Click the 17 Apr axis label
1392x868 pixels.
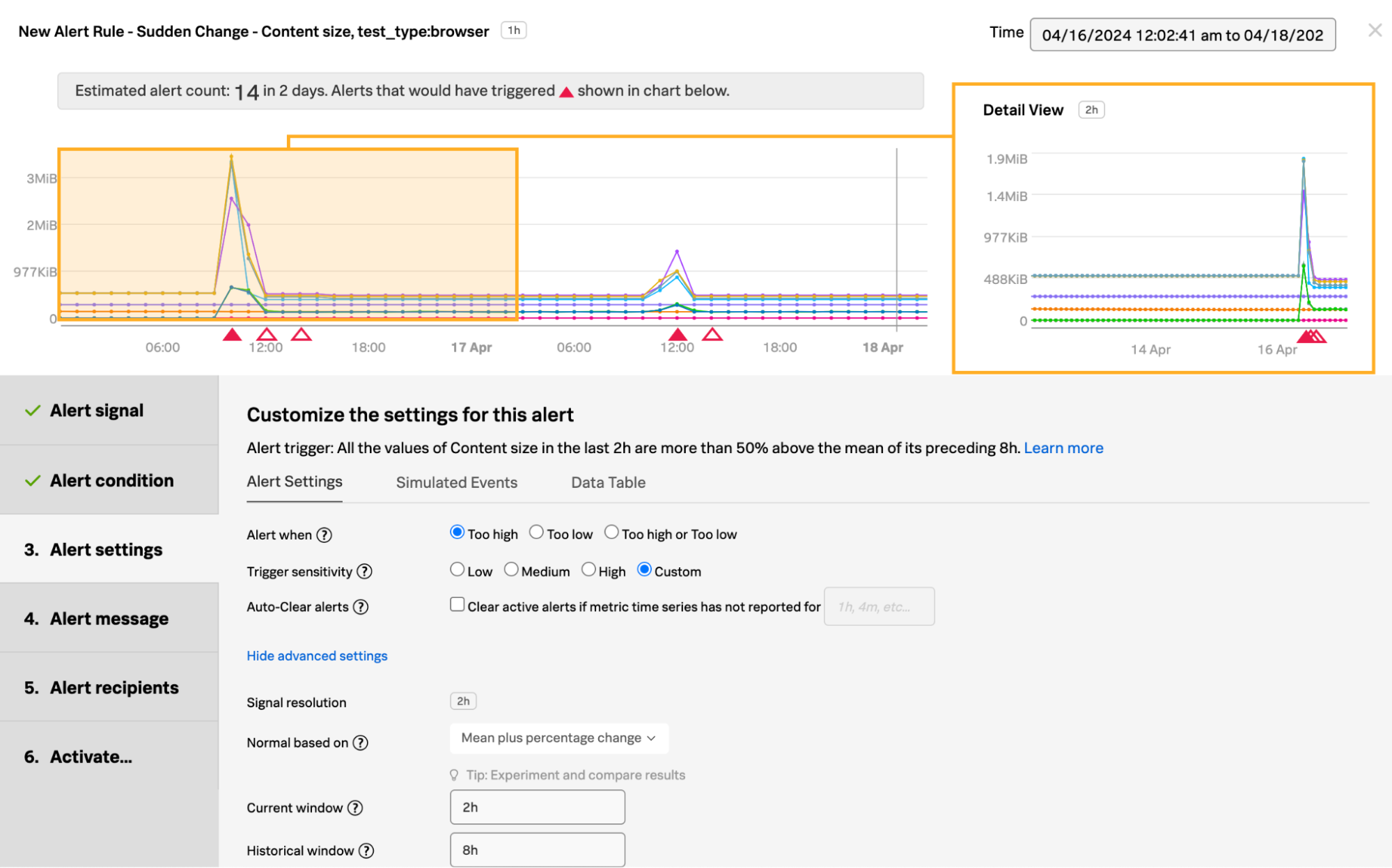471,347
